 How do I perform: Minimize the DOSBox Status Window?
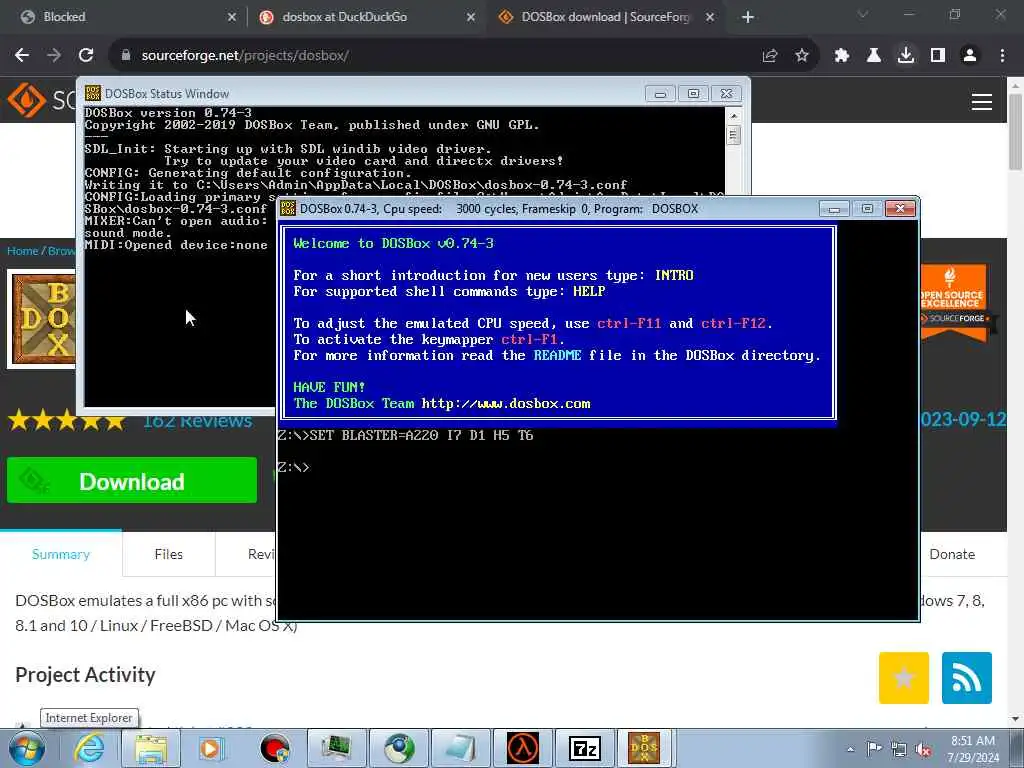pyautogui.click(x=660, y=93)
